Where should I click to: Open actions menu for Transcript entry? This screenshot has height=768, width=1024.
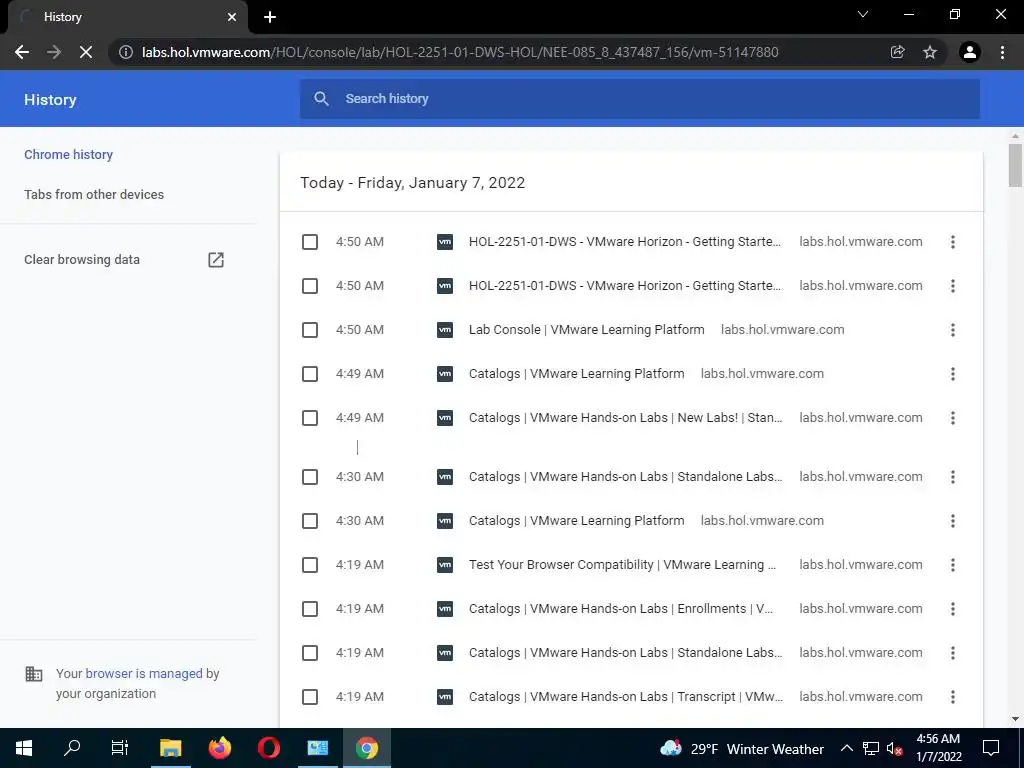point(953,697)
